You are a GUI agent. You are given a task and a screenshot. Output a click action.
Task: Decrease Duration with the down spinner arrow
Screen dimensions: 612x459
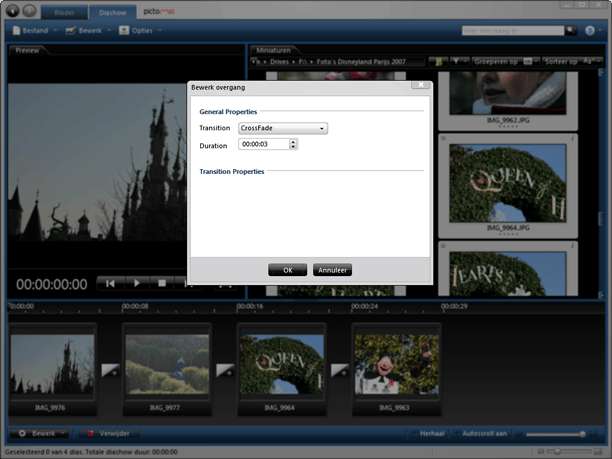293,147
